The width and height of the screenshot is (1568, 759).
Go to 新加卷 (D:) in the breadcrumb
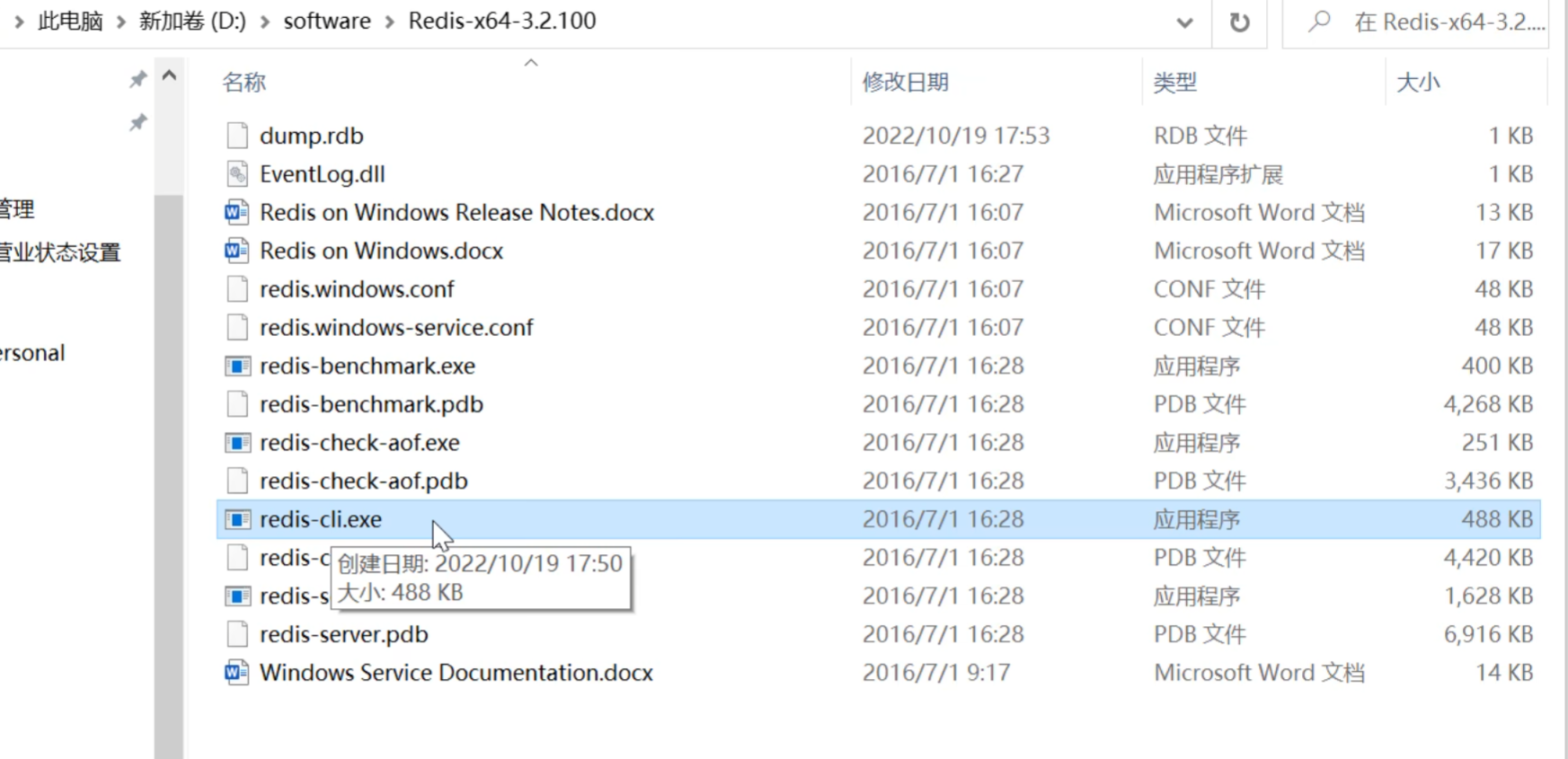click(x=192, y=22)
